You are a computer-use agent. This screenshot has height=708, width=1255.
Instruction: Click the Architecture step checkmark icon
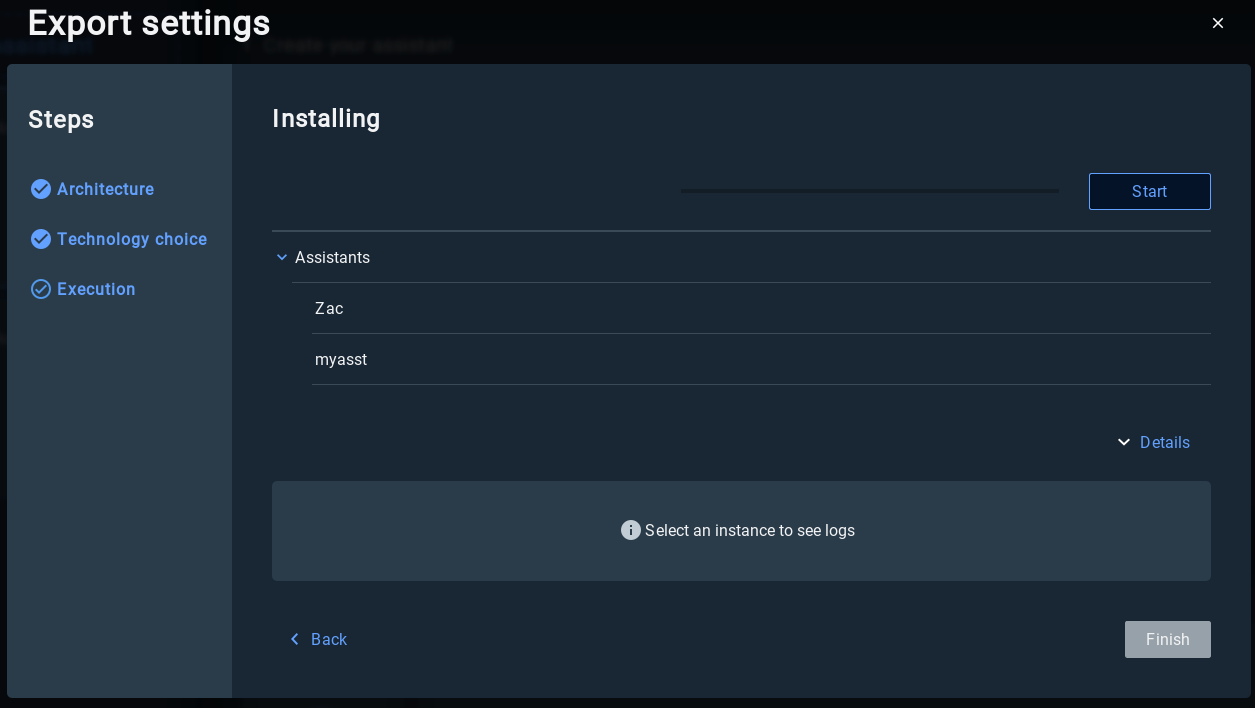(41, 189)
